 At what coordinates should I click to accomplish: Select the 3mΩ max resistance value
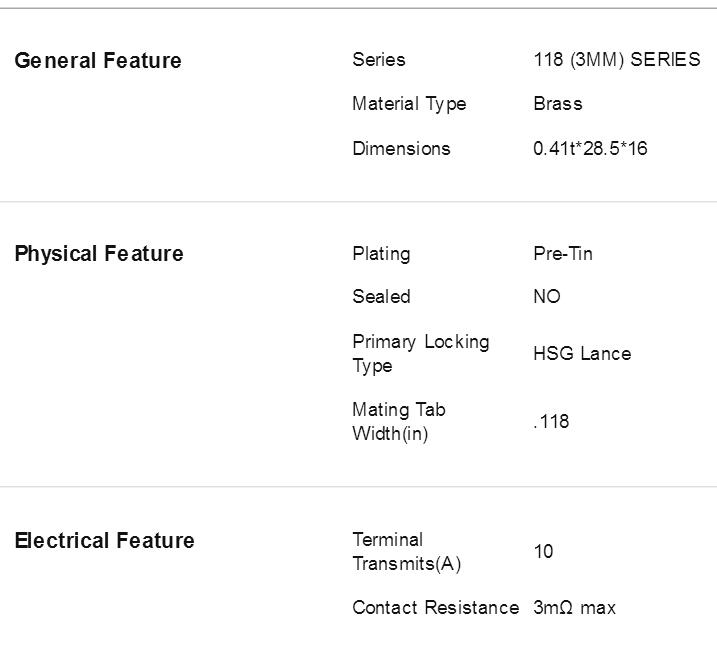[x=574, y=608]
